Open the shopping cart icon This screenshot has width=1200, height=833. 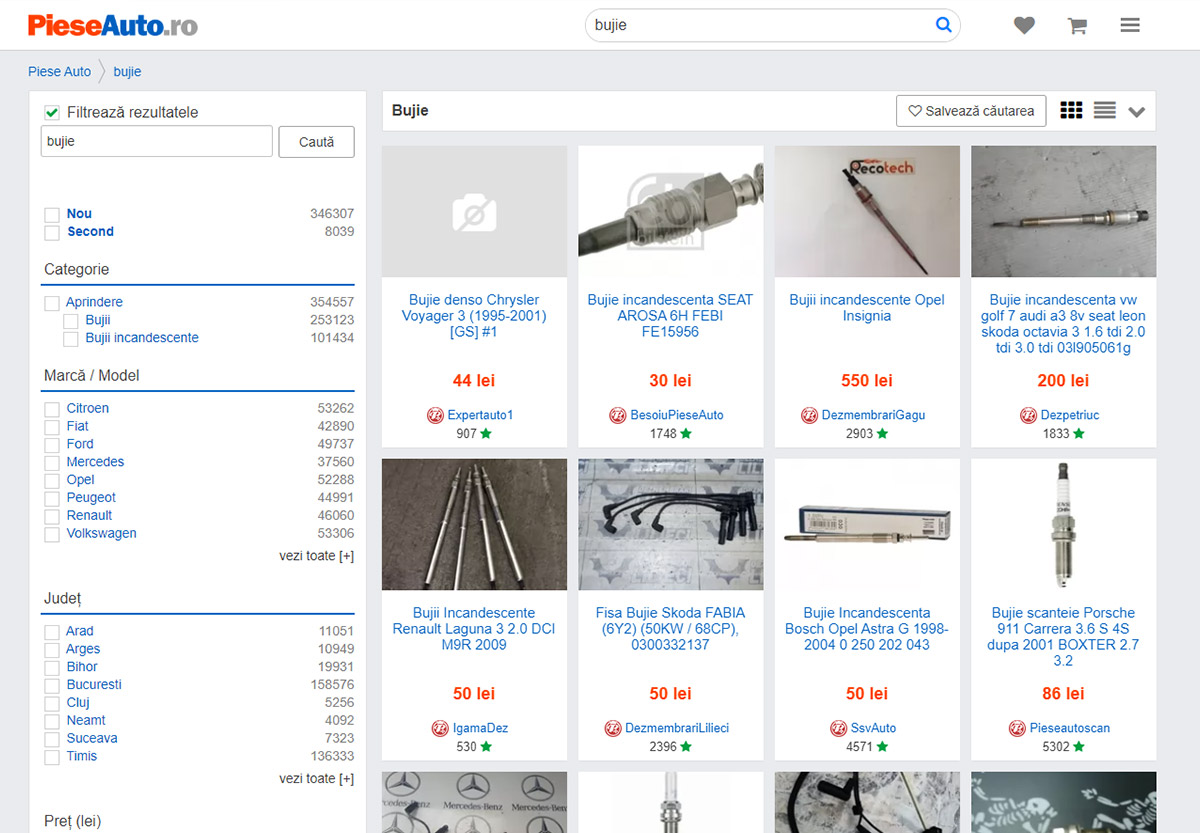pyautogui.click(x=1077, y=26)
